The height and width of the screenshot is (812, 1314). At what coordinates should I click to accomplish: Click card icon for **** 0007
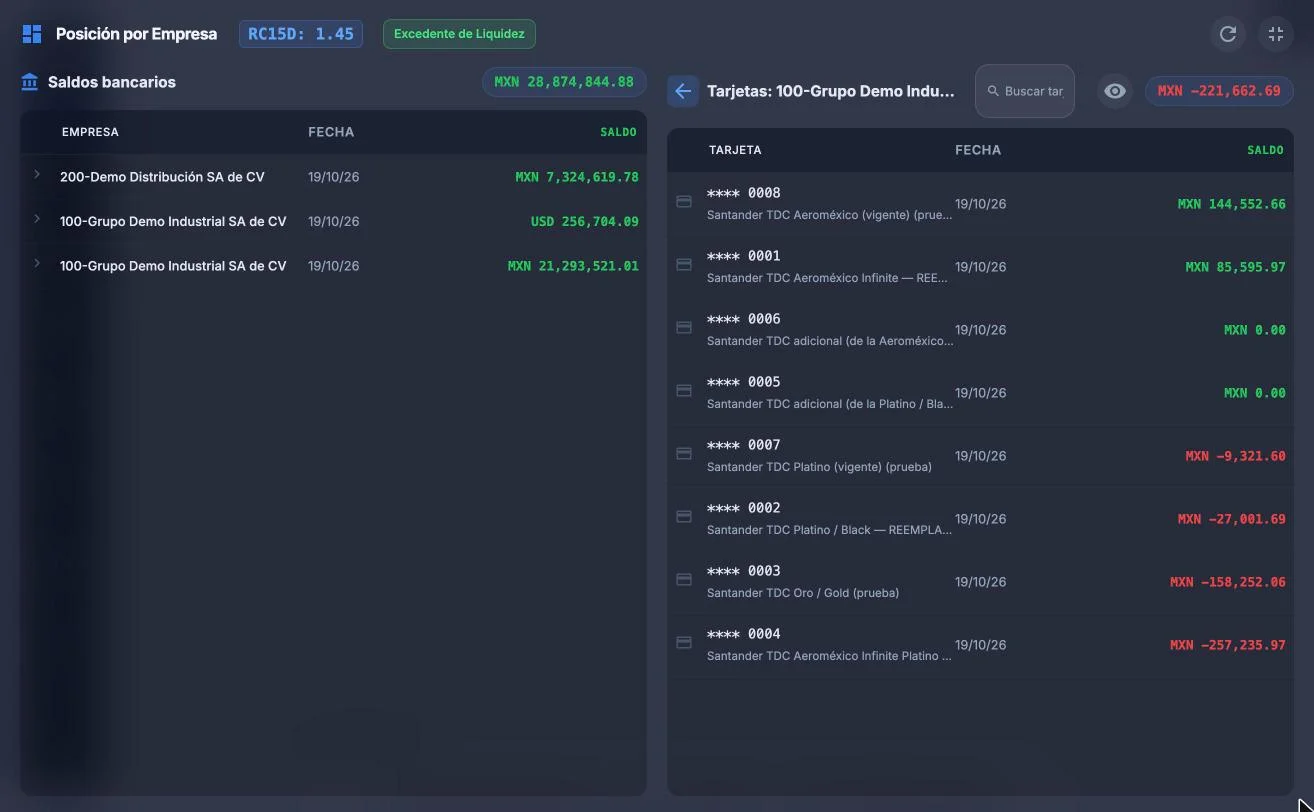tap(684, 453)
